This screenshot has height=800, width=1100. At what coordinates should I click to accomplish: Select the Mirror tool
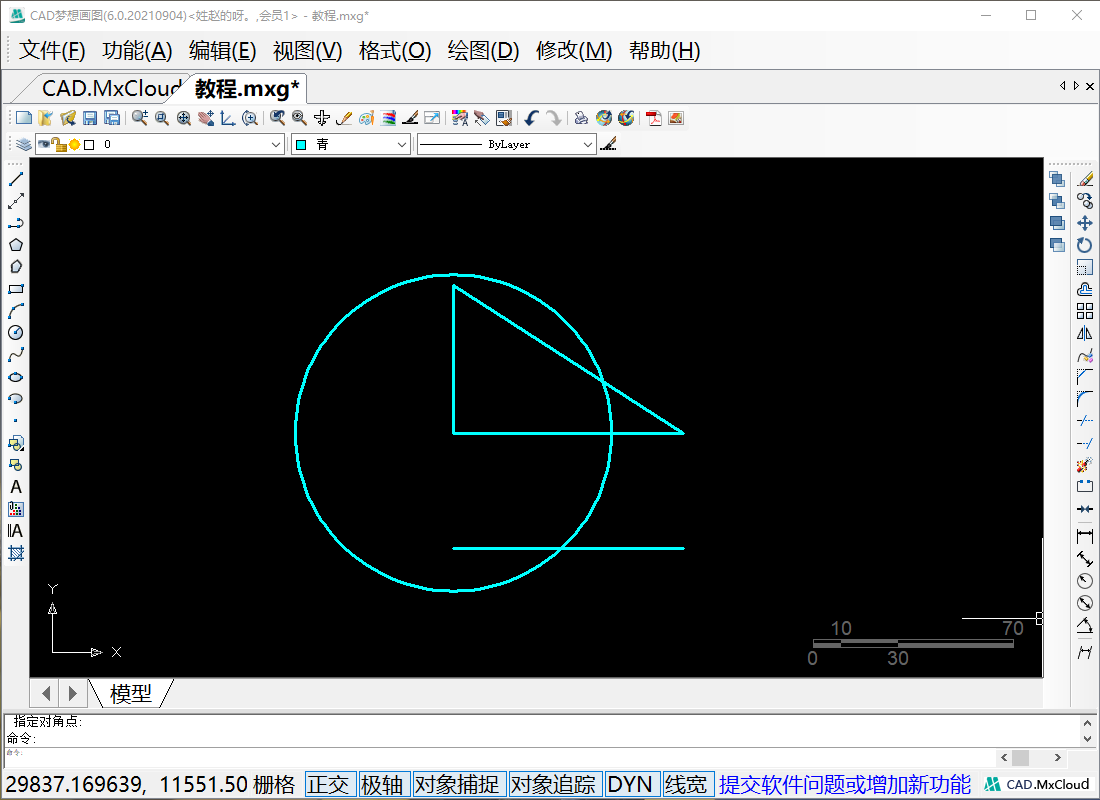(1085, 333)
